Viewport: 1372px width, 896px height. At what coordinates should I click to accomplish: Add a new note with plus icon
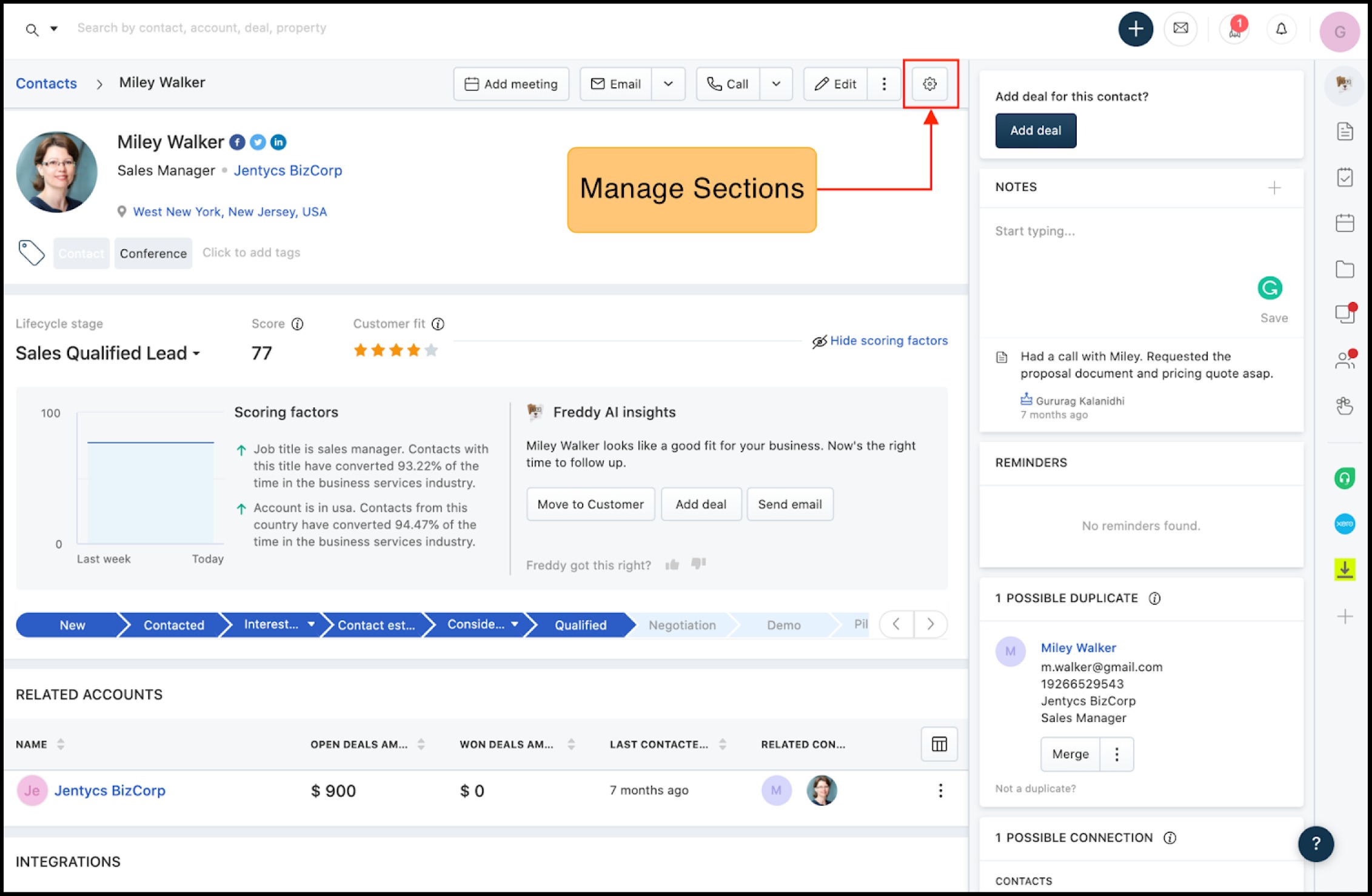pyautogui.click(x=1274, y=188)
